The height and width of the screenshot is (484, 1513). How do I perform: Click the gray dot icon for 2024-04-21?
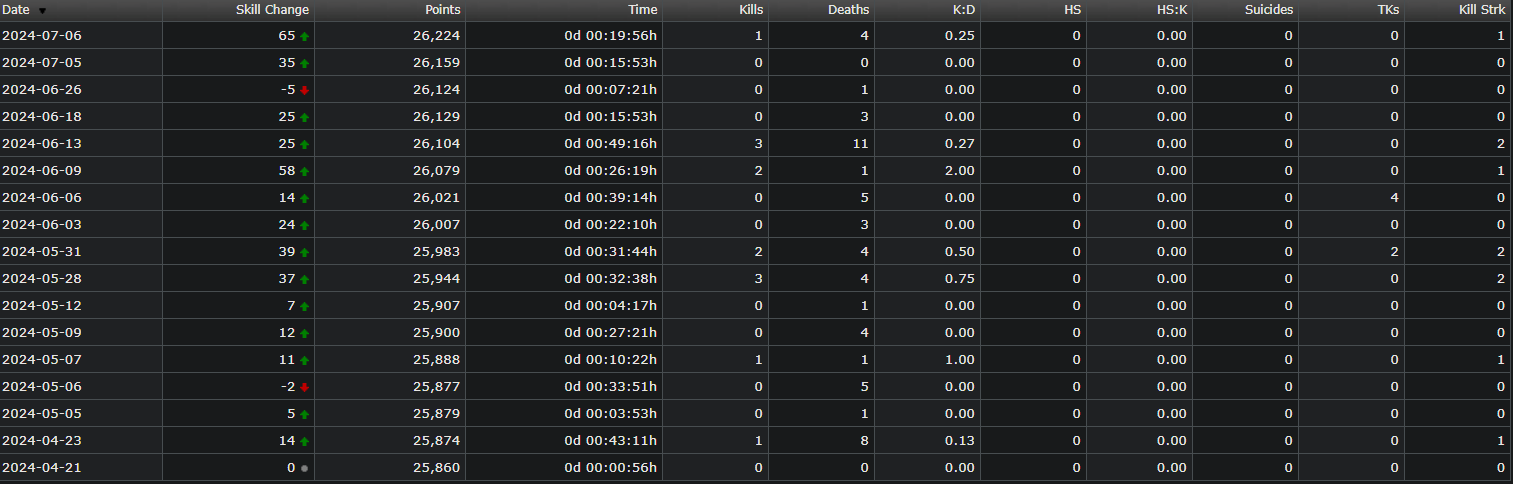(x=304, y=468)
